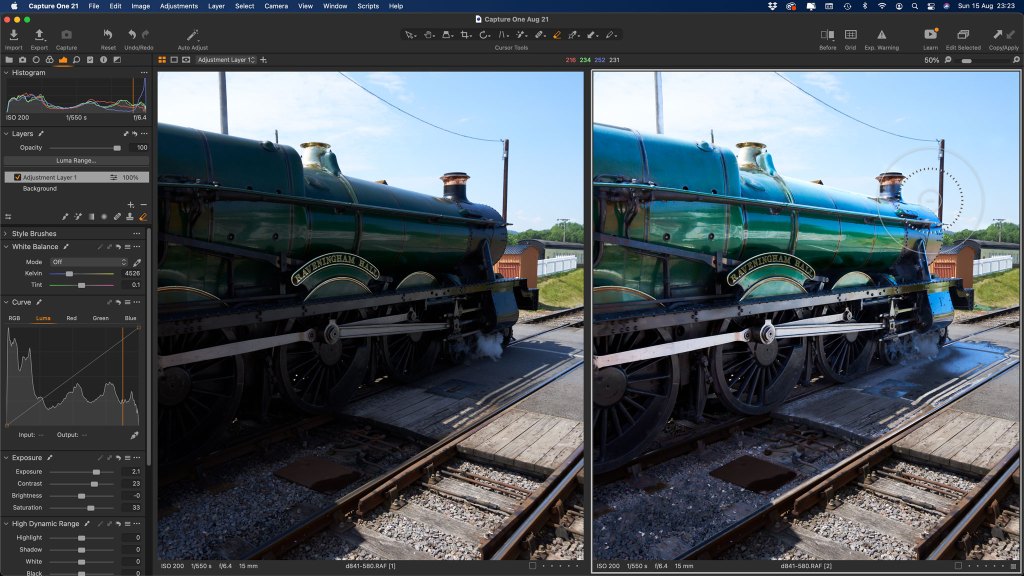Select the Pan hand cursor tool
This screenshot has width=1024, height=576.
point(428,35)
